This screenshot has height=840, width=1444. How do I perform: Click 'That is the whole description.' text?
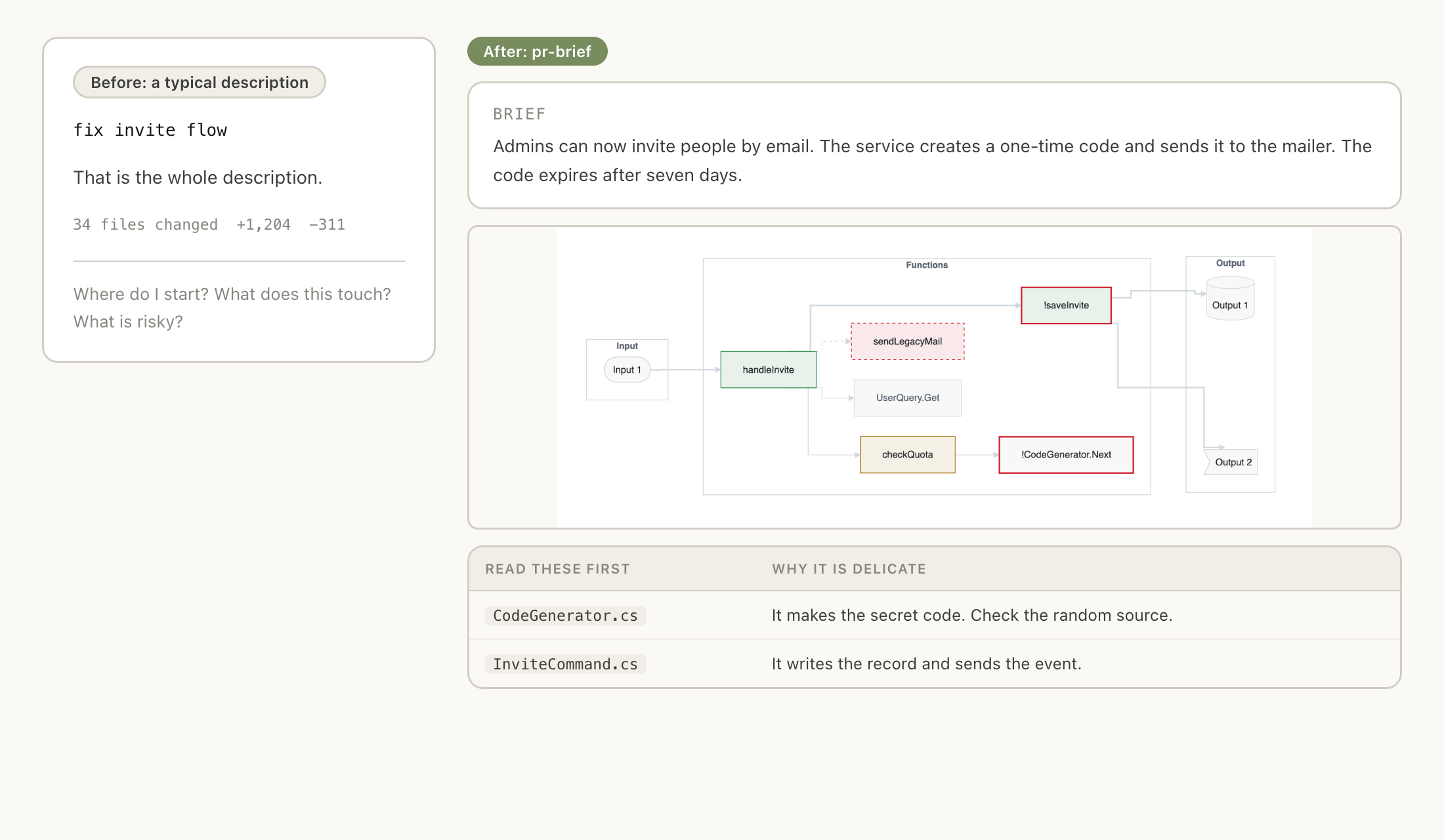[198, 177]
